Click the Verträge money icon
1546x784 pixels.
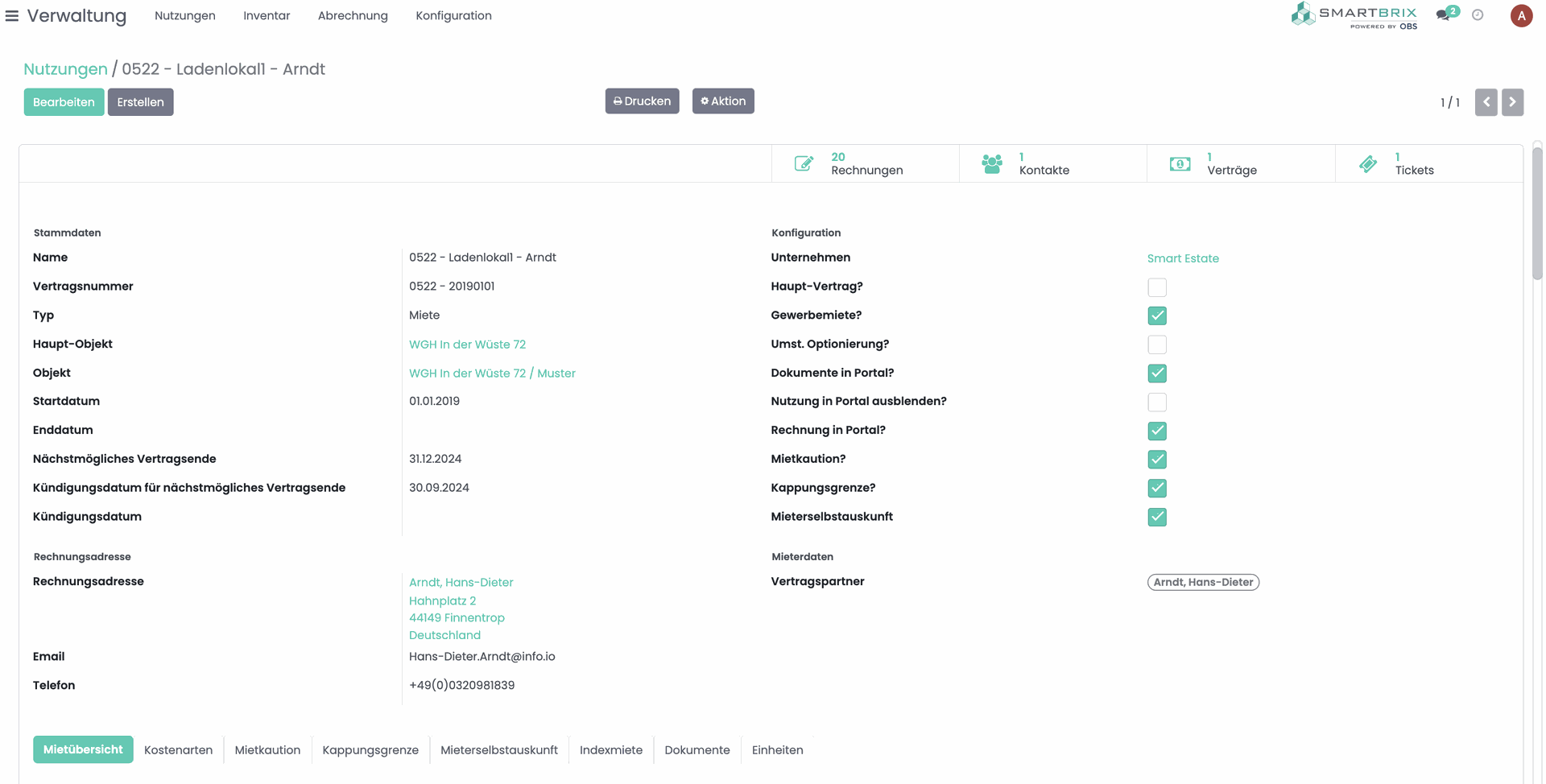click(x=1180, y=163)
